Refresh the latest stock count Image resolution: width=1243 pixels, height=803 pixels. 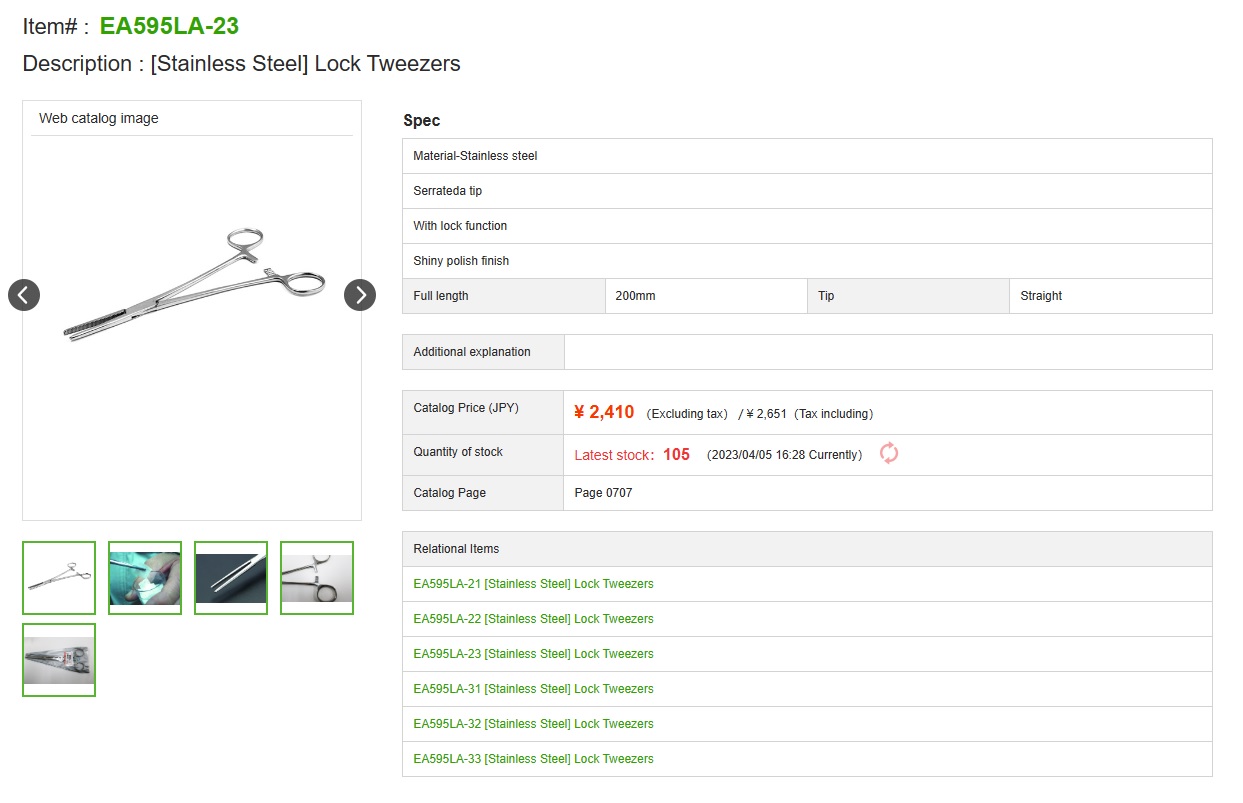pyautogui.click(x=889, y=453)
